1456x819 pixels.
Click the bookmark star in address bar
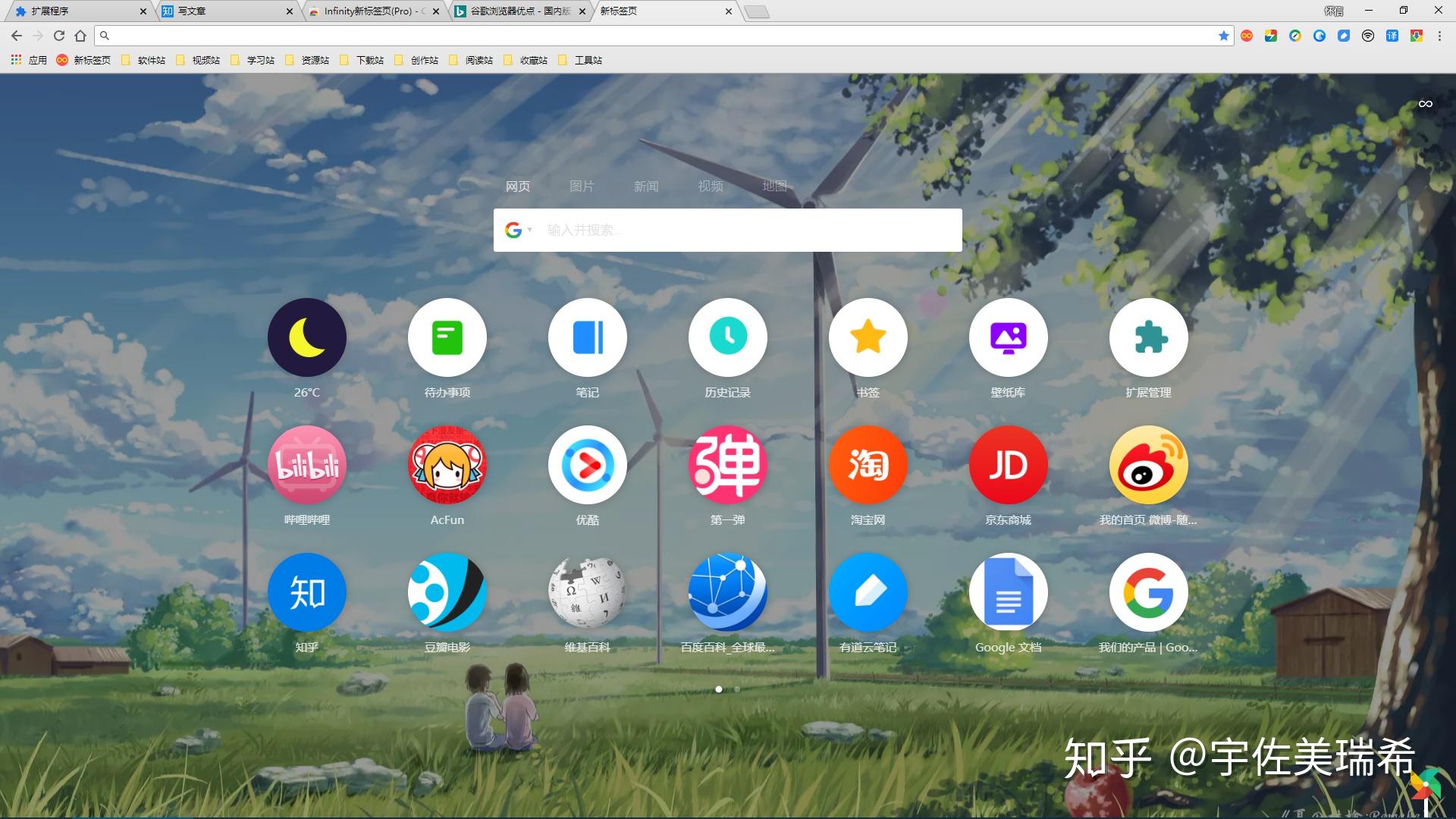pyautogui.click(x=1223, y=36)
